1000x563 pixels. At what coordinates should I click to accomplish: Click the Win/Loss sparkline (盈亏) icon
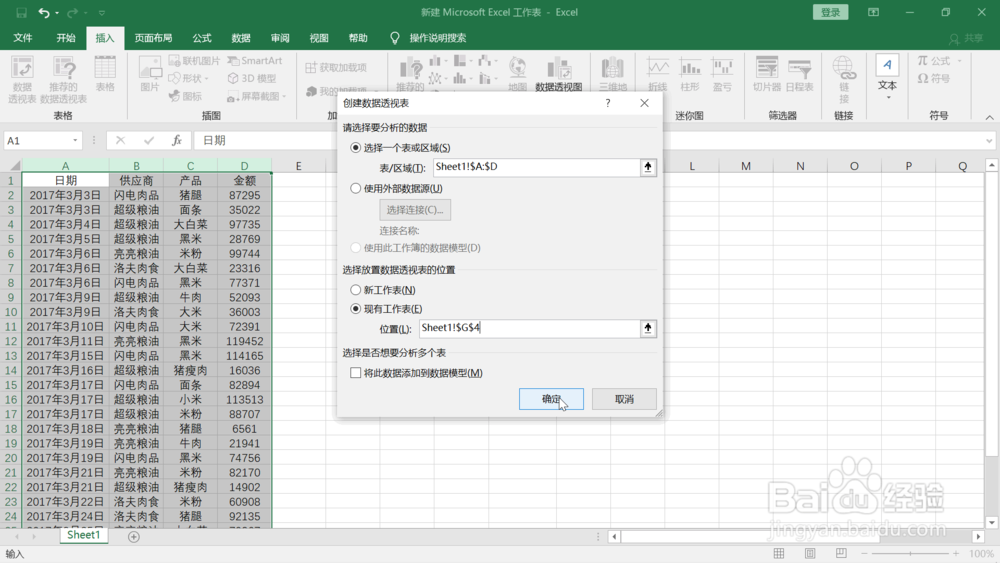pyautogui.click(x=722, y=74)
